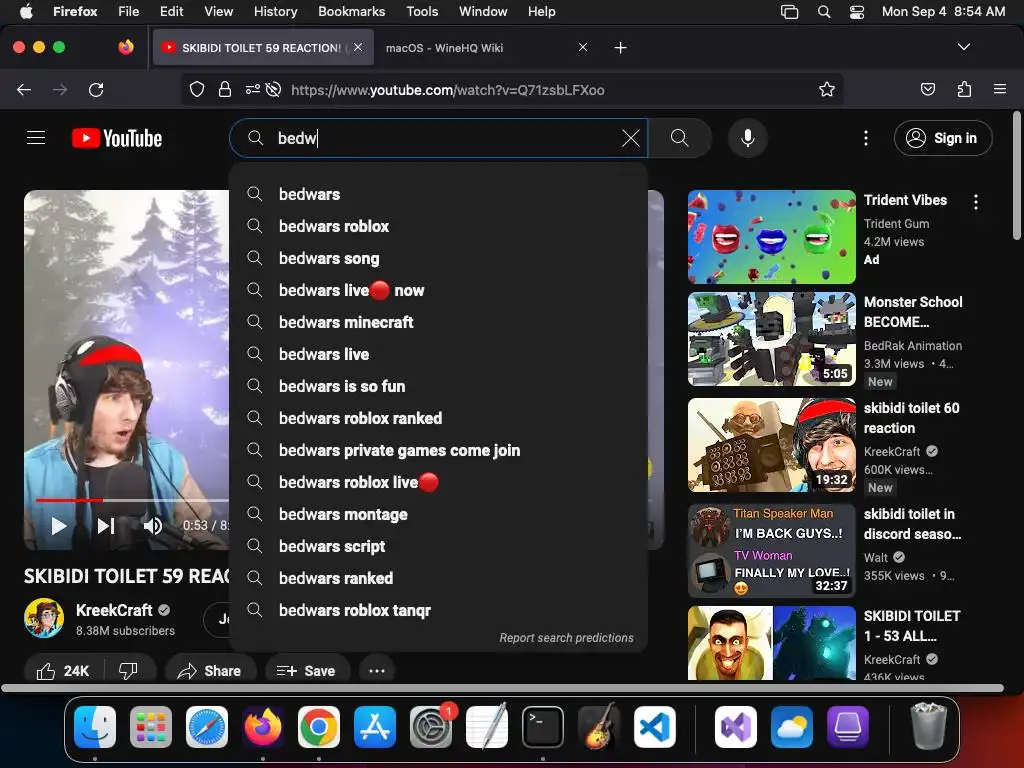
Task: Pick 'bedwars roblox tanqr' suggestion
Action: 438,610
